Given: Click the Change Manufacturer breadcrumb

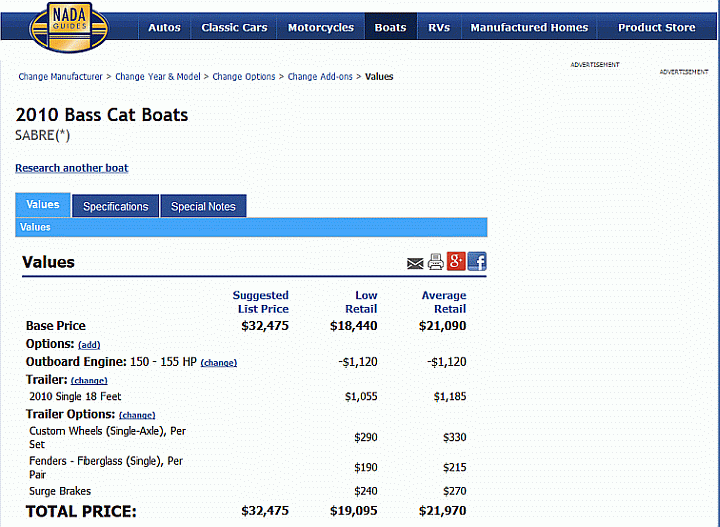Looking at the screenshot, I should click(x=60, y=77).
